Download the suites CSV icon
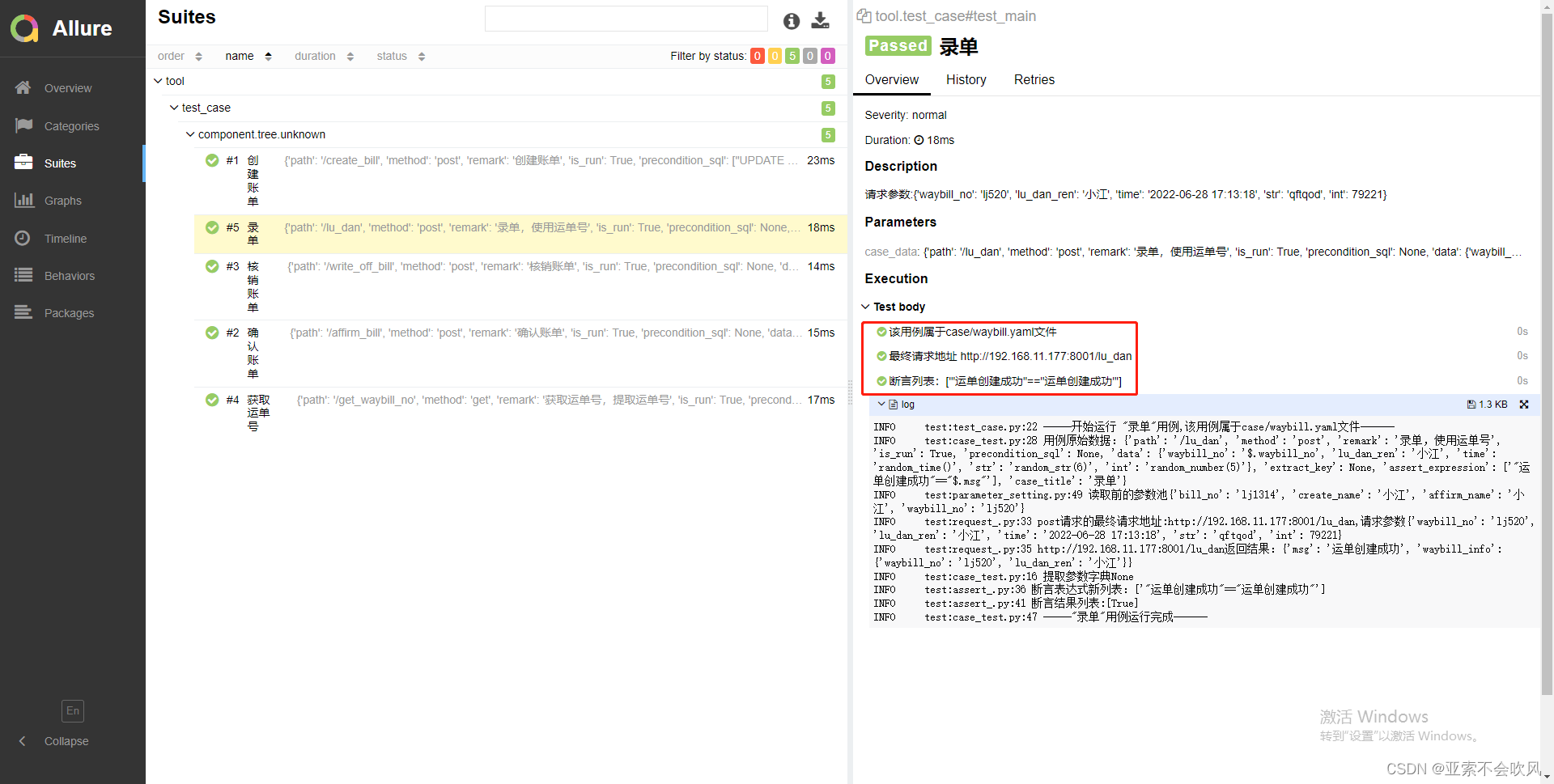 click(x=821, y=21)
